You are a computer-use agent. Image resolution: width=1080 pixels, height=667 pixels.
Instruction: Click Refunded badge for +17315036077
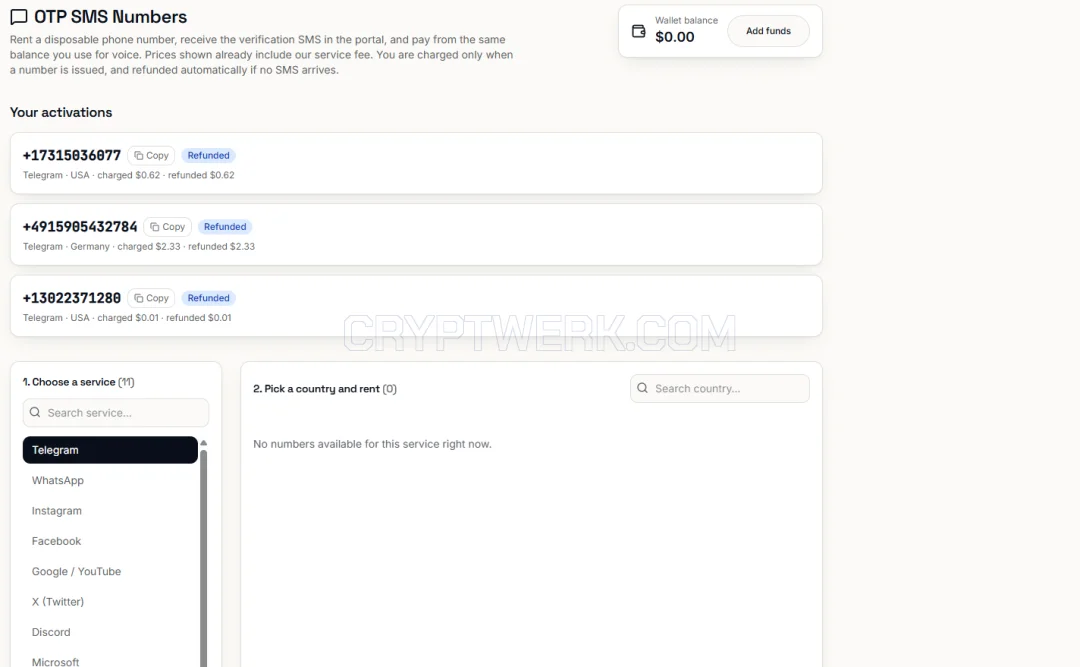(x=208, y=156)
